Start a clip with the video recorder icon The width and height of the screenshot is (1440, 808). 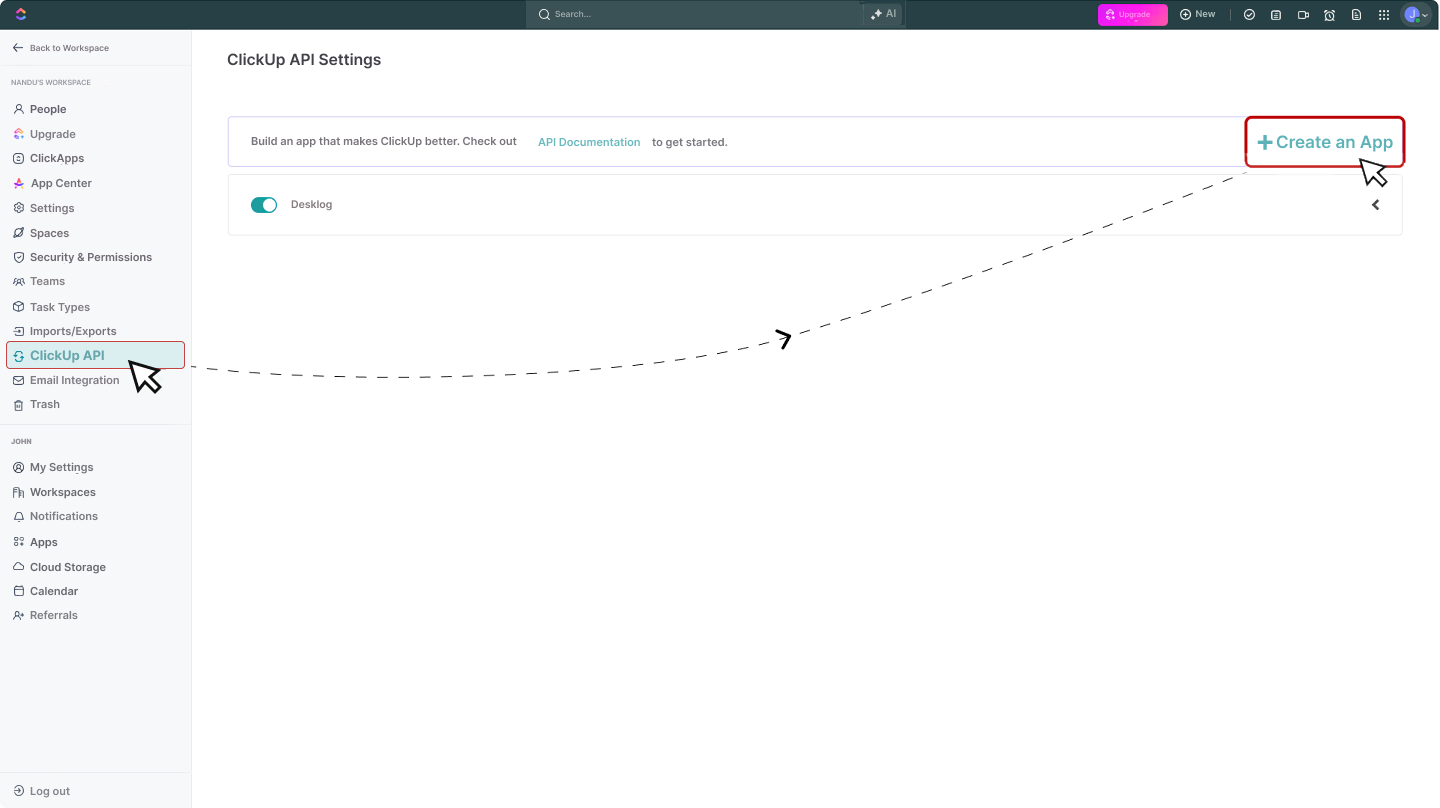[1303, 14]
